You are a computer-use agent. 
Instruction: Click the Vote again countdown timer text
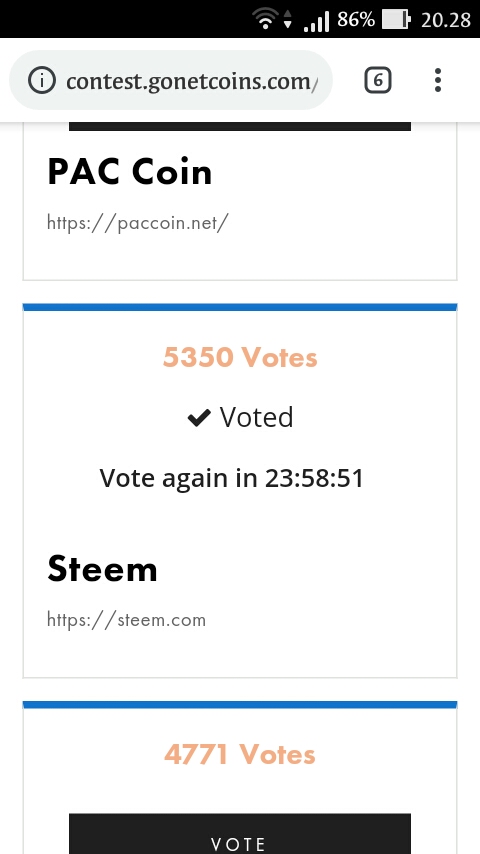232,478
